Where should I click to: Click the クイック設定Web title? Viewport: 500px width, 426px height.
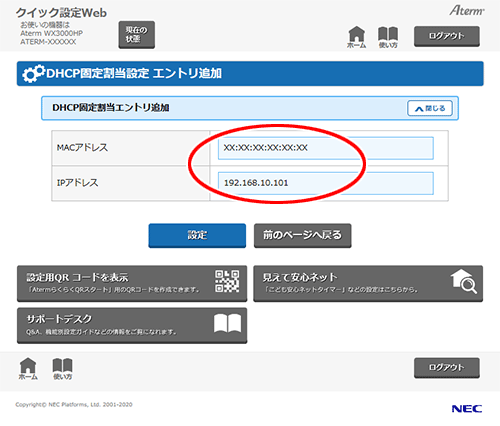pyautogui.click(x=61, y=13)
